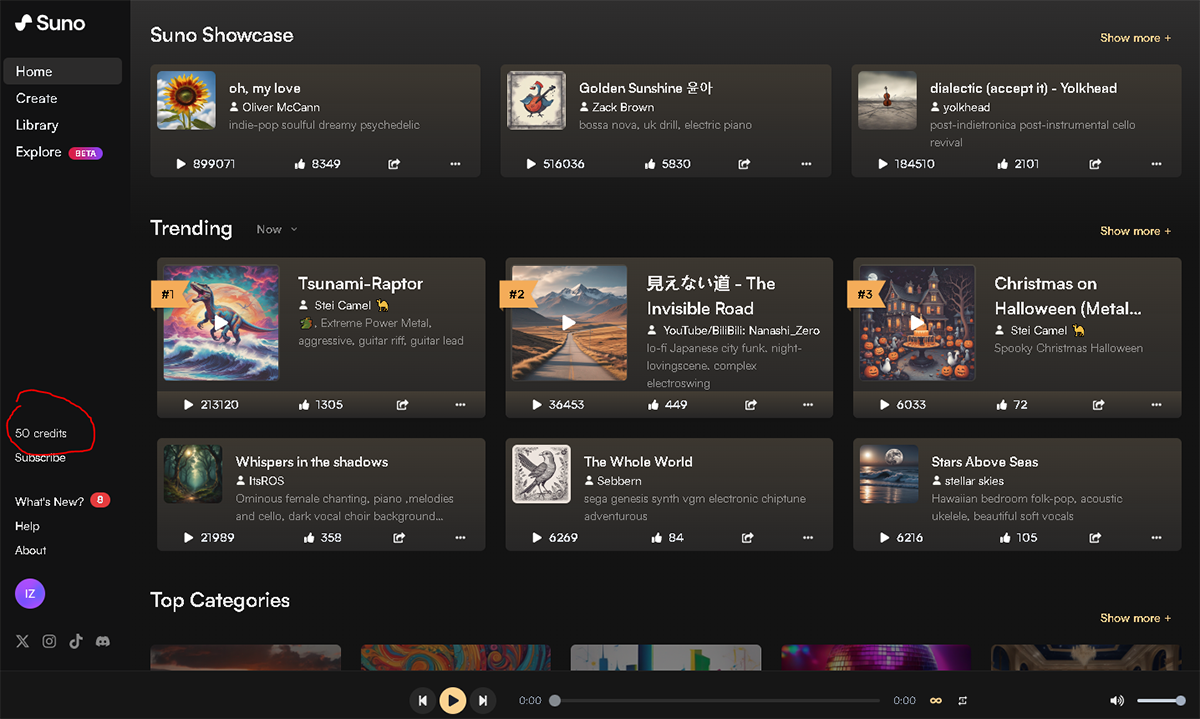This screenshot has height=719, width=1200.
Task: Share the song 'oh, my love'
Action: click(x=394, y=164)
